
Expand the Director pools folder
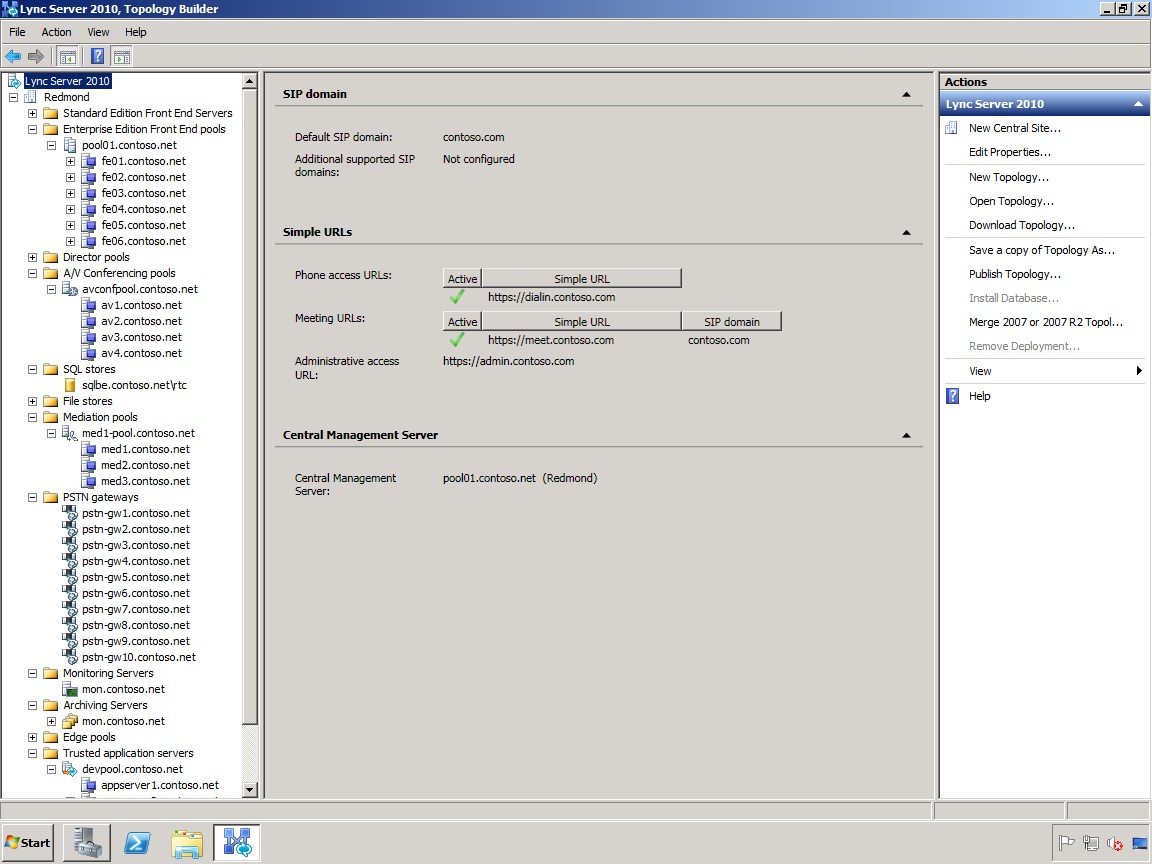(32, 257)
